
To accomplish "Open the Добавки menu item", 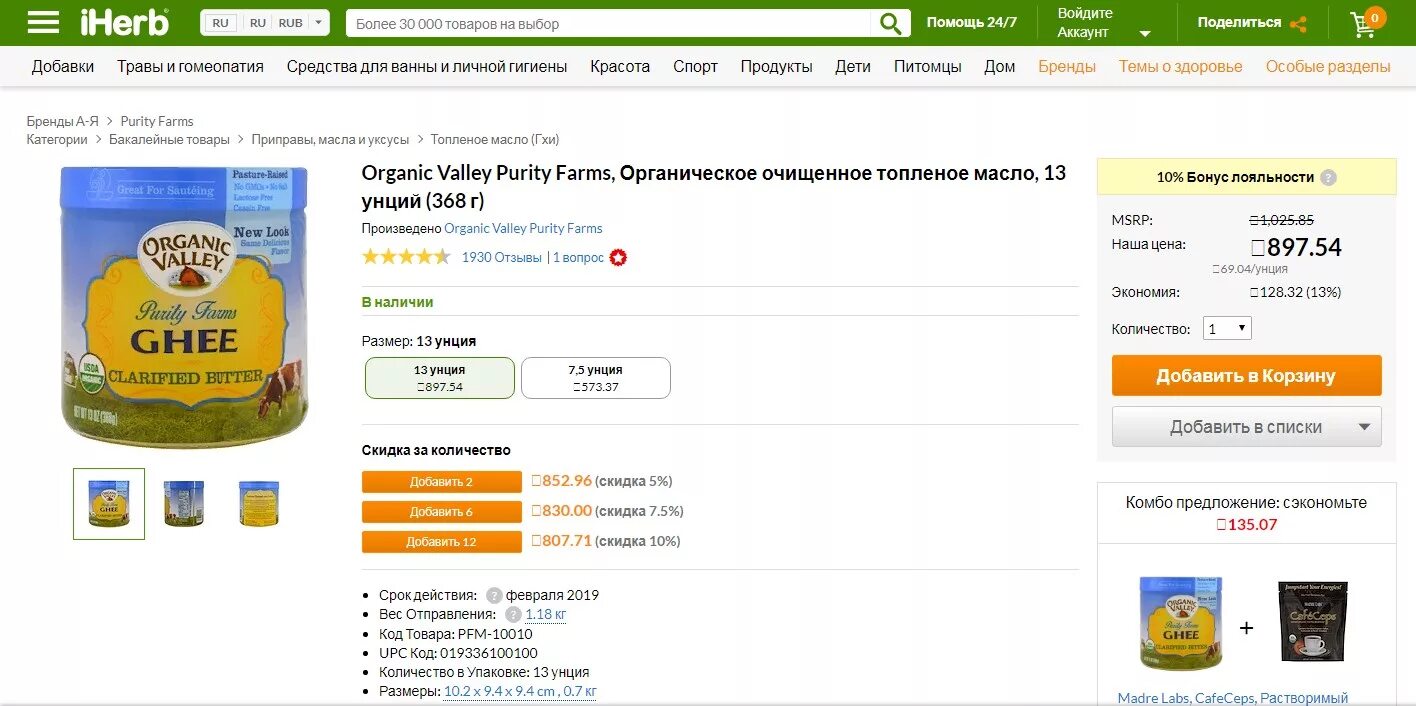I will click(x=63, y=67).
